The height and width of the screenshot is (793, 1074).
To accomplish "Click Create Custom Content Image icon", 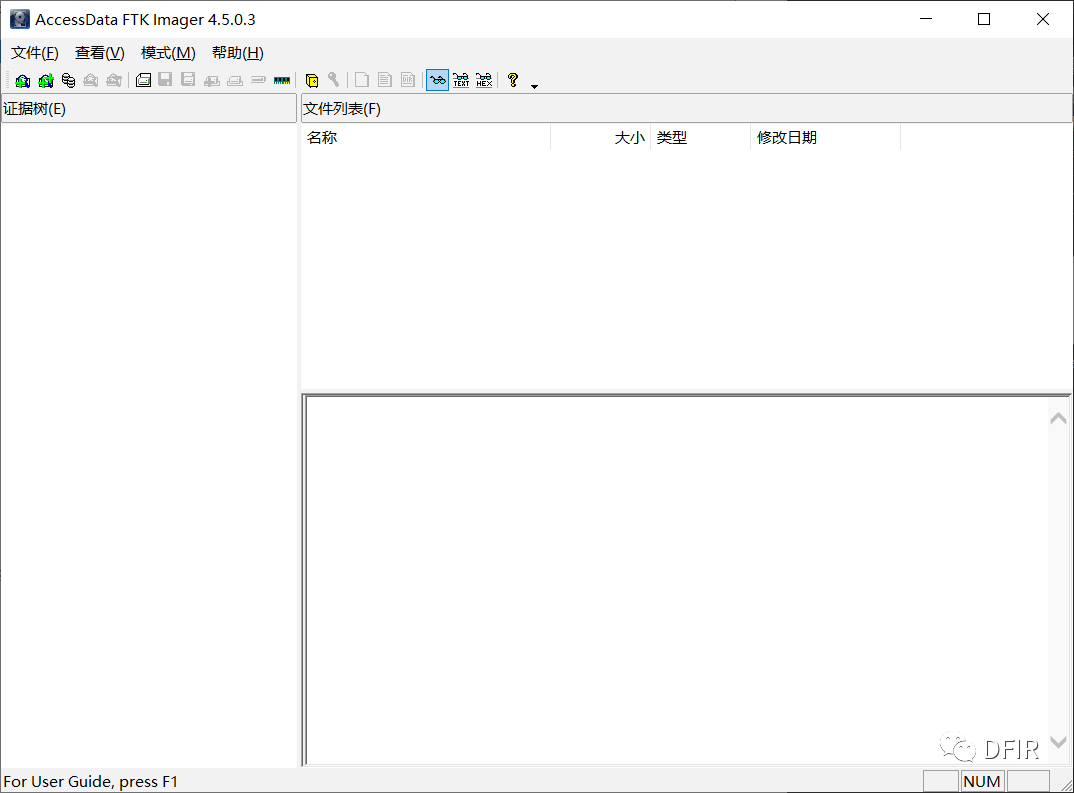I will 235,81.
